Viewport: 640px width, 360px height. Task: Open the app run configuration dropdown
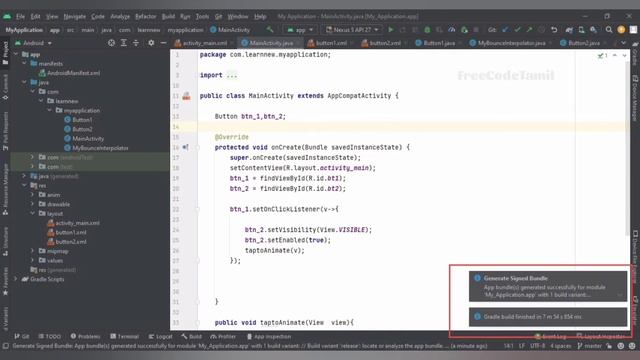[x=300, y=30]
